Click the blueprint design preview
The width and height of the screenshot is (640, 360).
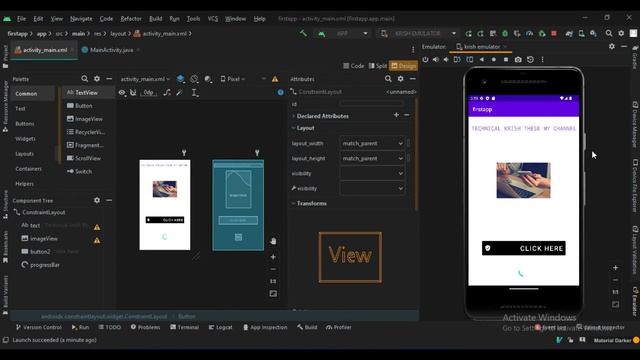(238, 205)
